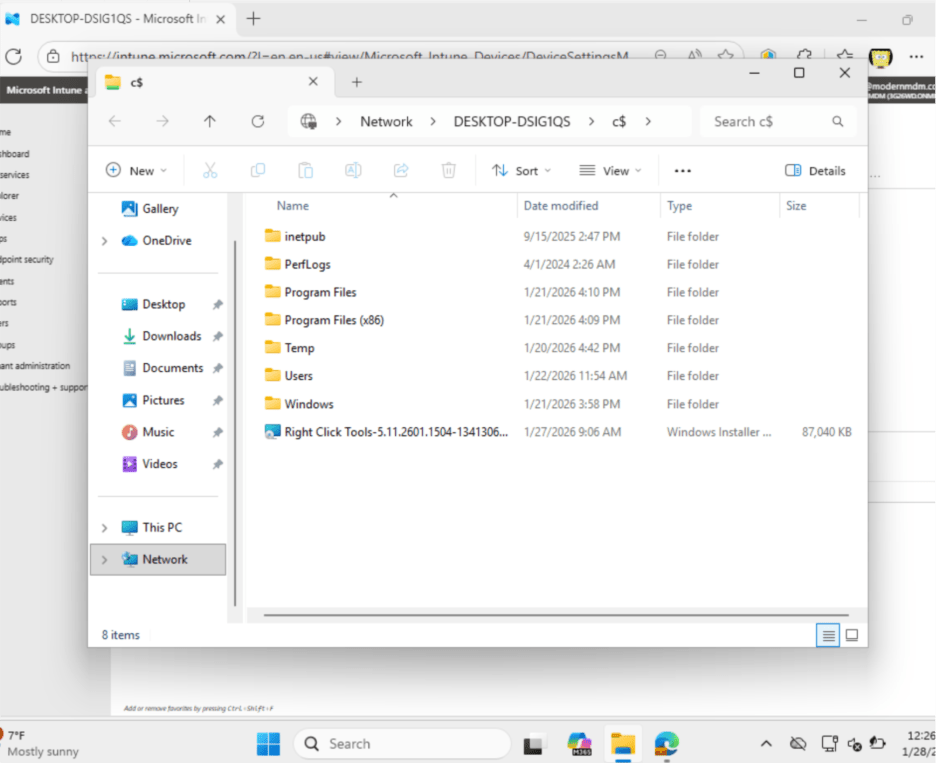Viewport: 936px width, 763px height.
Task: Click the Share icon in the Explorer toolbar
Action: (x=400, y=170)
